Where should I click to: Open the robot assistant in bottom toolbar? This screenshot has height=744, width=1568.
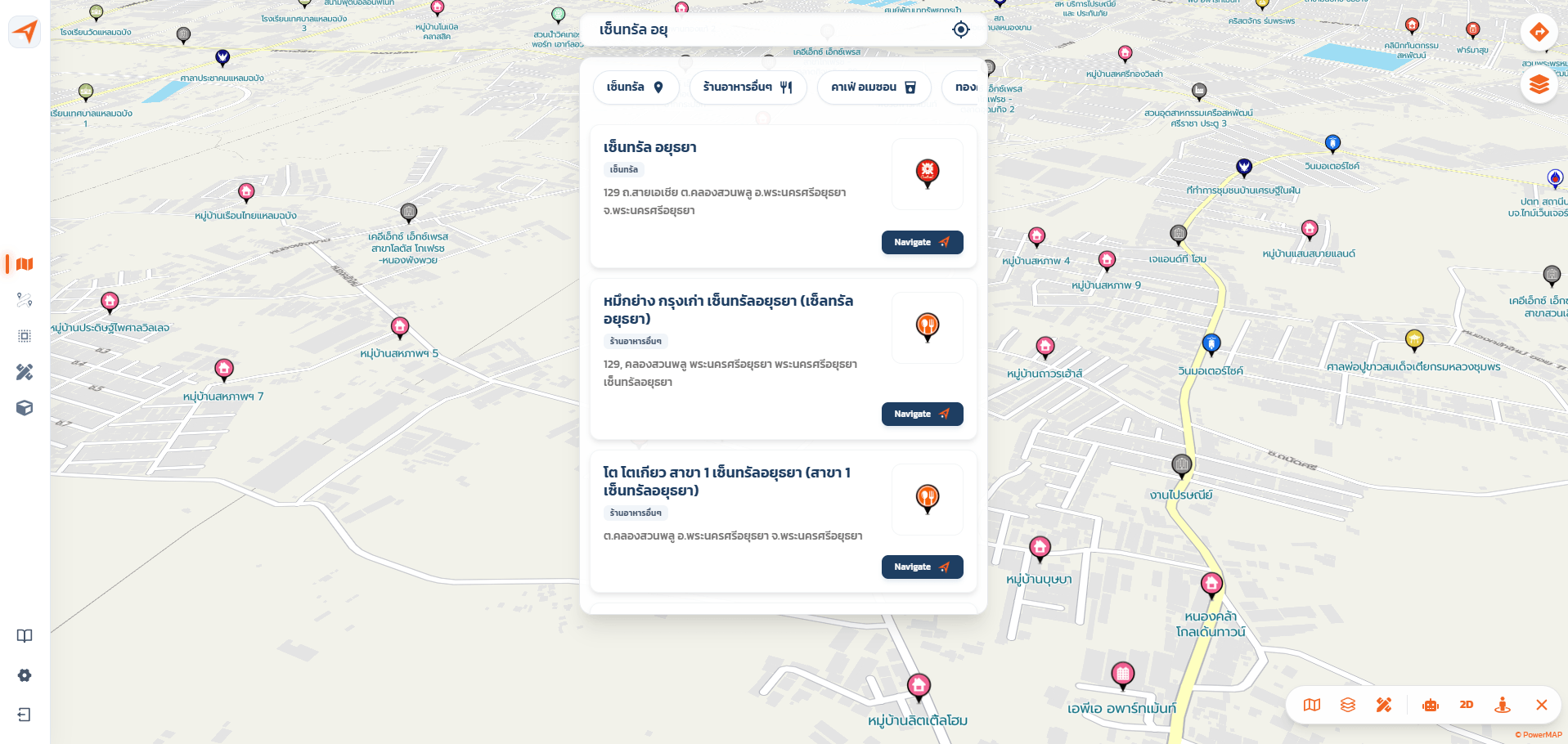[x=1431, y=705]
